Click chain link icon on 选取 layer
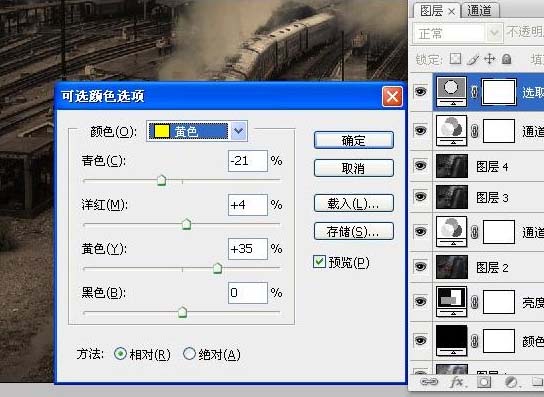The image size is (544, 397). pos(474,92)
